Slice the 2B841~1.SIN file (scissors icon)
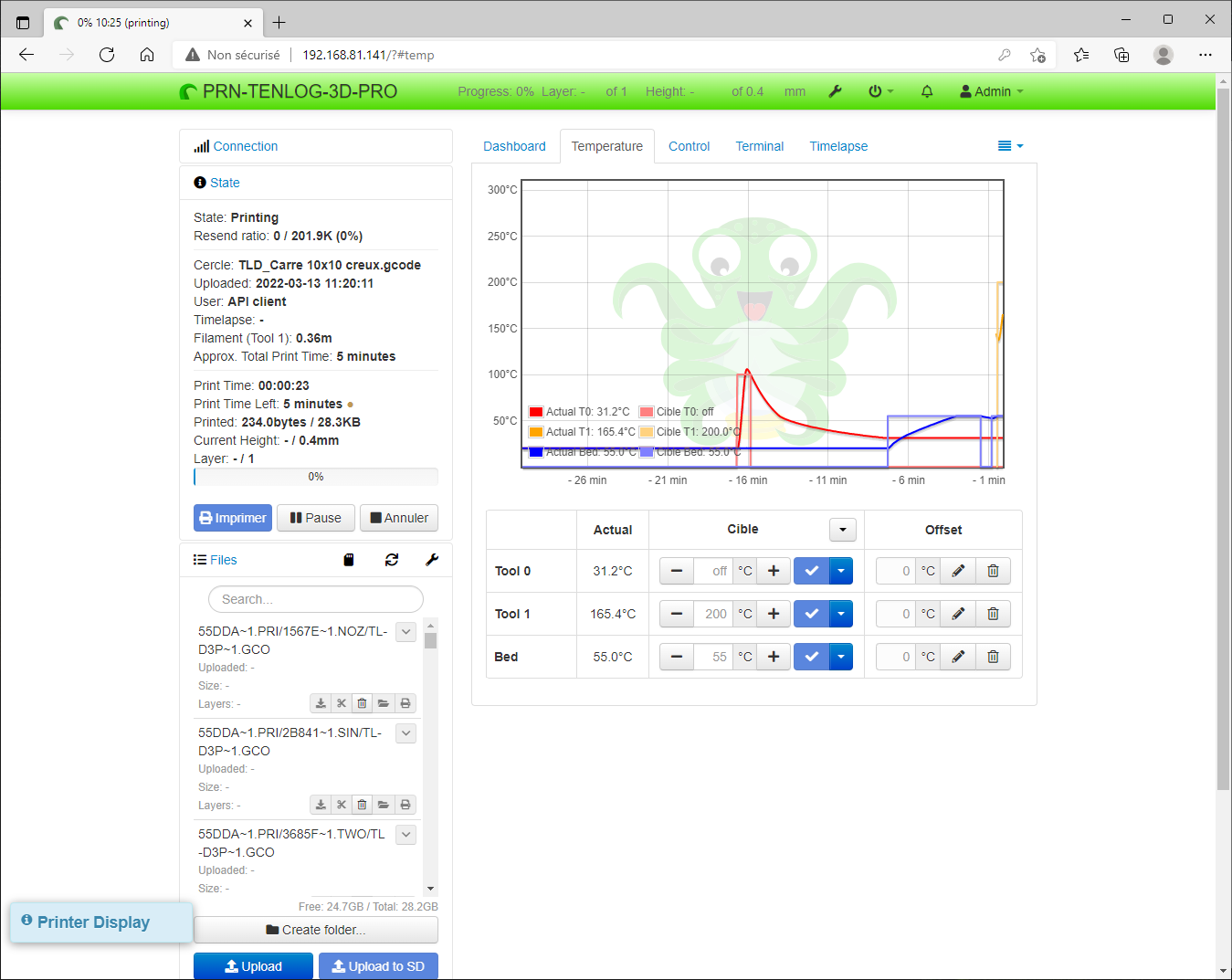The width and height of the screenshot is (1232, 980). (x=342, y=805)
